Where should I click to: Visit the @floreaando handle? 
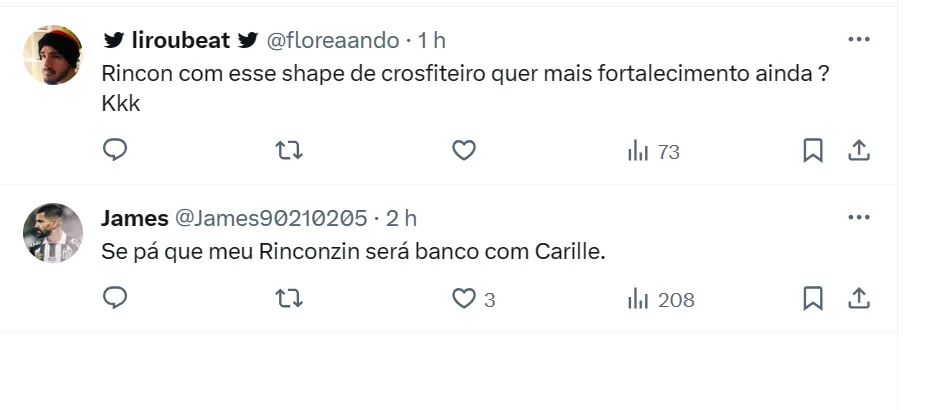click(x=331, y=41)
